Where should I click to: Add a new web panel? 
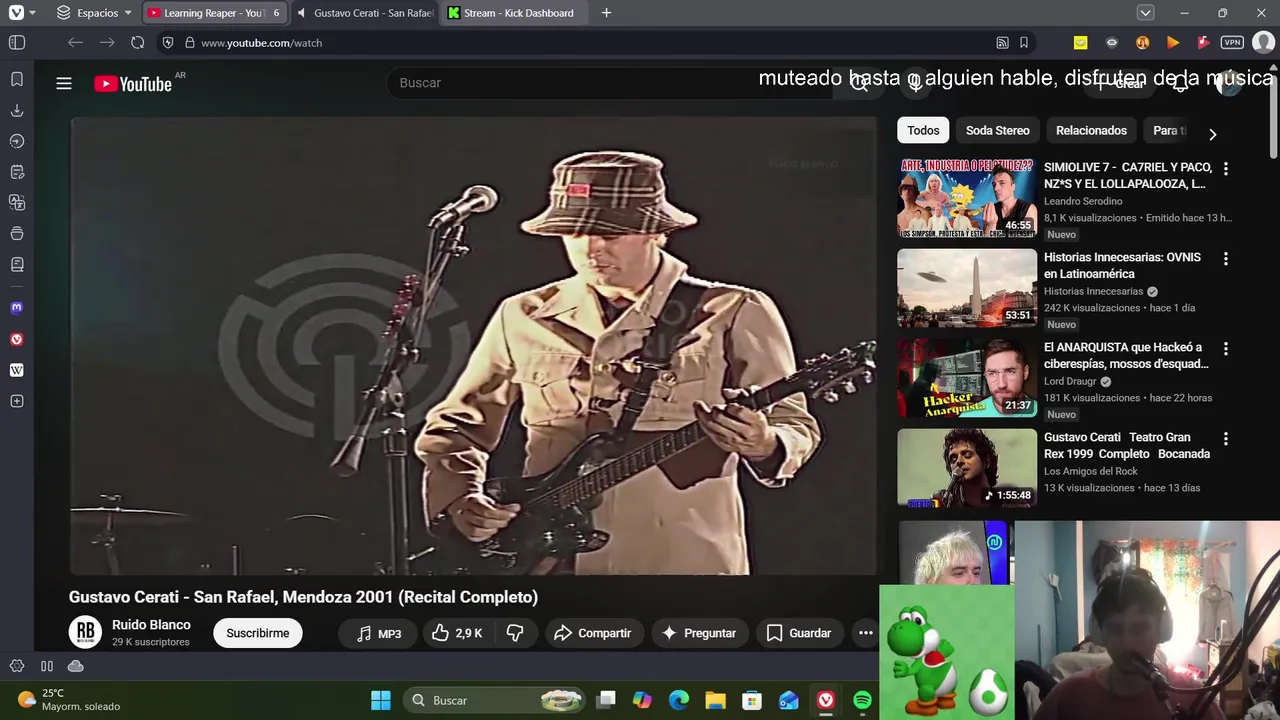pos(17,401)
